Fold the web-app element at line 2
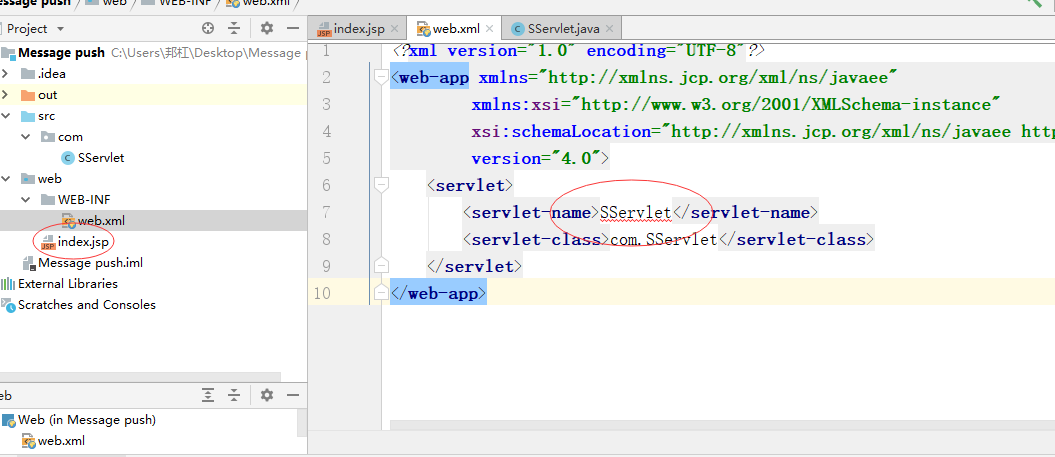 (381, 75)
